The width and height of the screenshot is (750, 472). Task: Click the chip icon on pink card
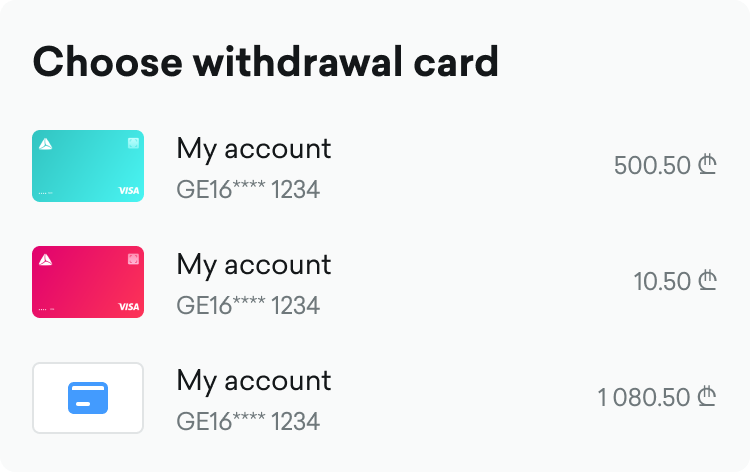[x=133, y=260]
